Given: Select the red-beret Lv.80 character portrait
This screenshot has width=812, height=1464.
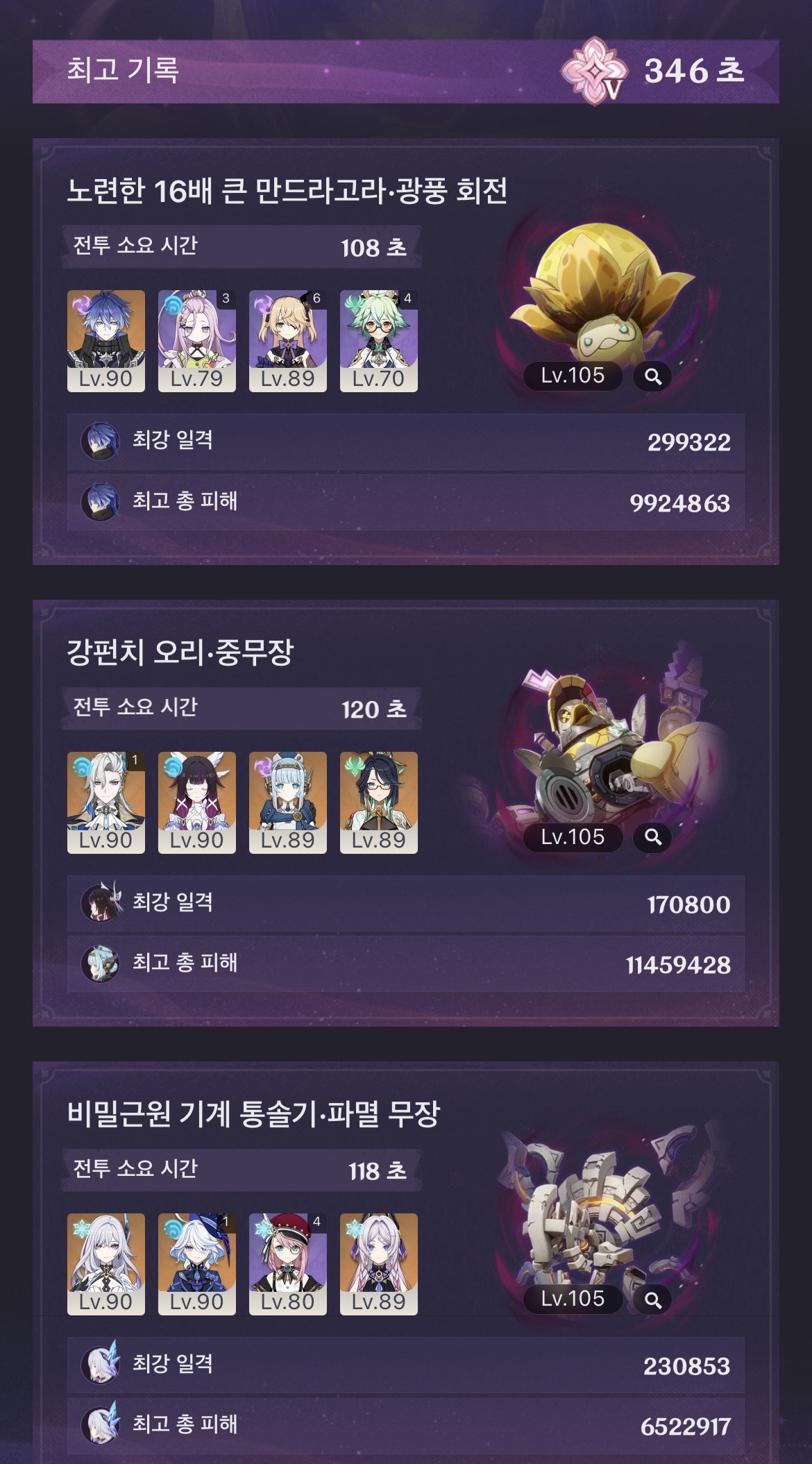Looking at the screenshot, I should click(288, 1264).
